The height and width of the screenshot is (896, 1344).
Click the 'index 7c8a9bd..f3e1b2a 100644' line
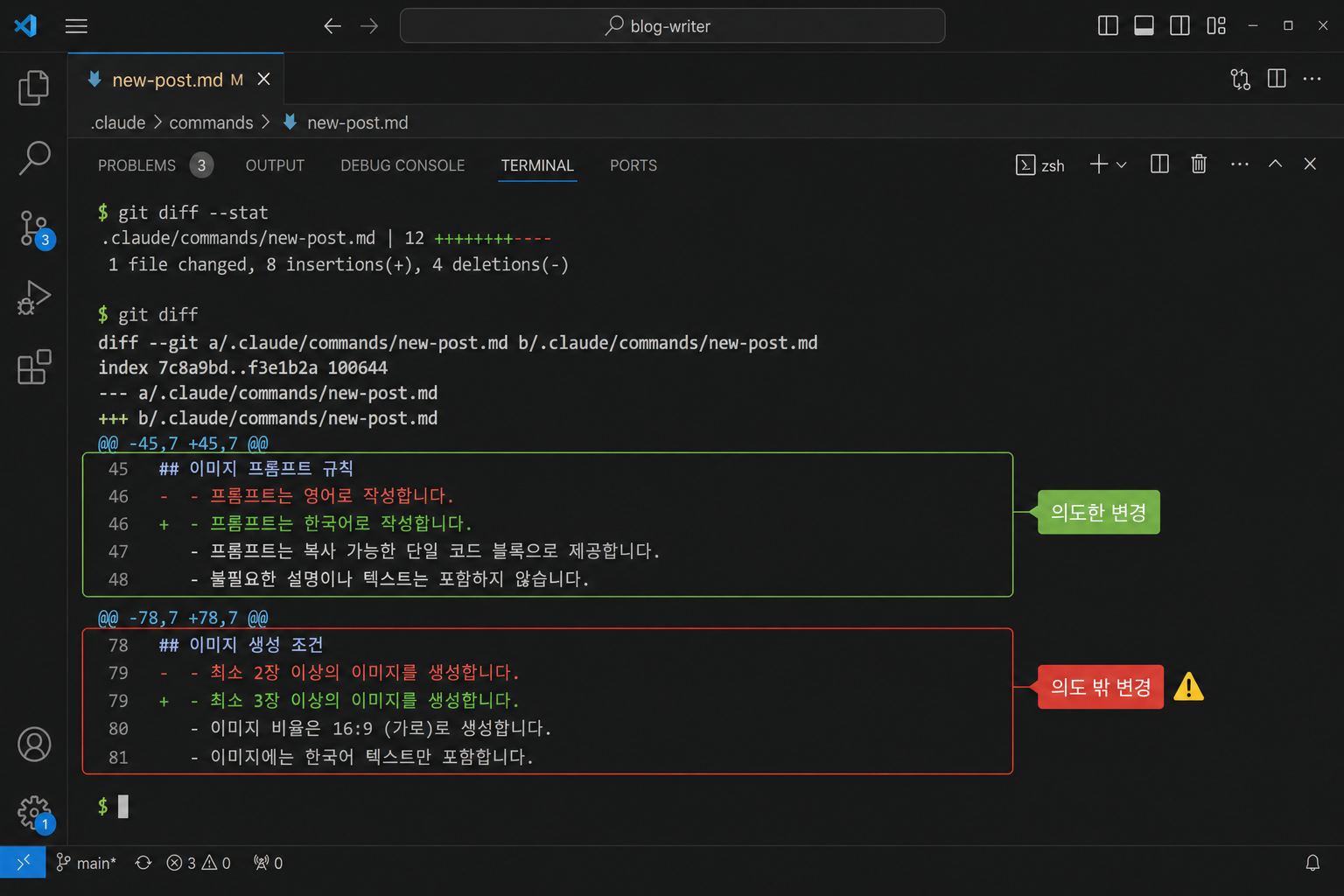242,367
